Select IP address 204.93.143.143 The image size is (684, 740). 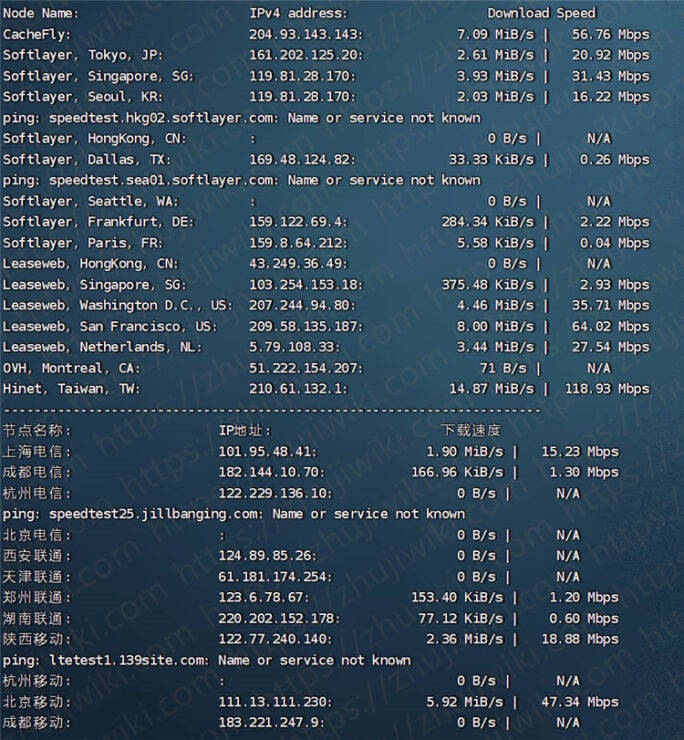coord(306,34)
